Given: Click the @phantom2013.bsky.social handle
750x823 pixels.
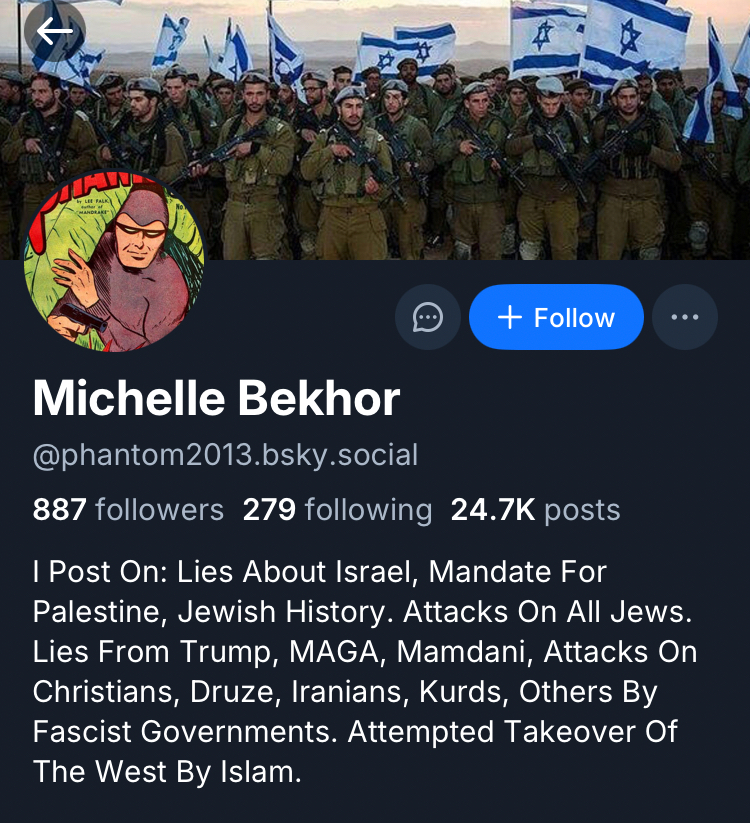Looking at the screenshot, I should click(x=225, y=455).
